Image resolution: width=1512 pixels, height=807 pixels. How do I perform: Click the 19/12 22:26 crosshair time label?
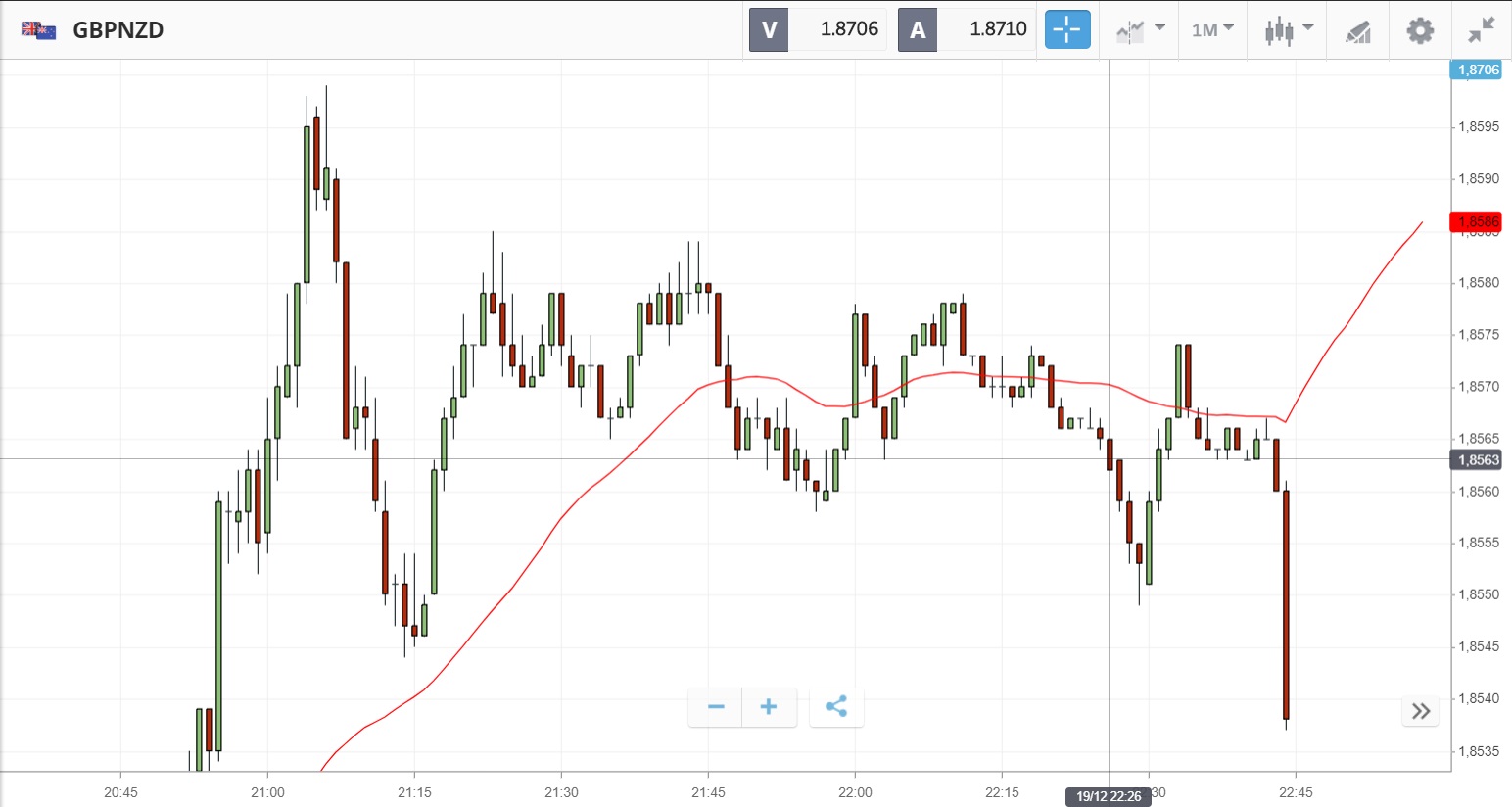click(x=1108, y=796)
